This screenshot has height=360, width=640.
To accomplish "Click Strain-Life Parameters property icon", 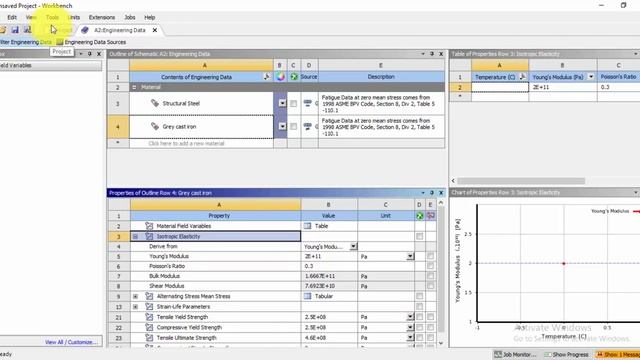I will (x=149, y=307).
